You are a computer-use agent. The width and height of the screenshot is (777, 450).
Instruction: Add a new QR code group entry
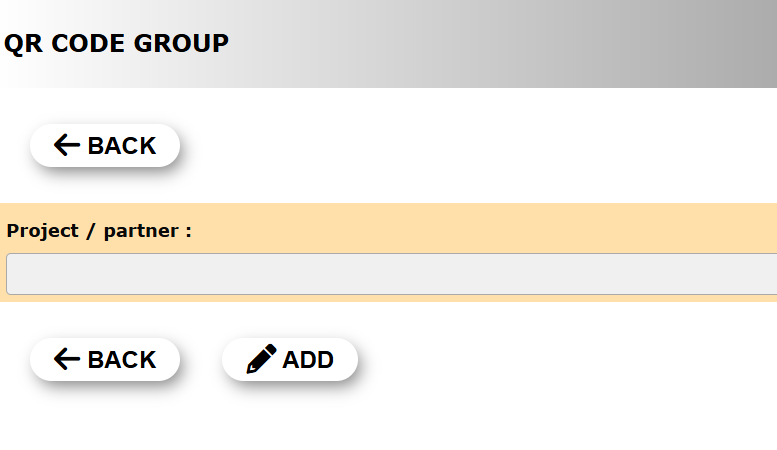290,360
